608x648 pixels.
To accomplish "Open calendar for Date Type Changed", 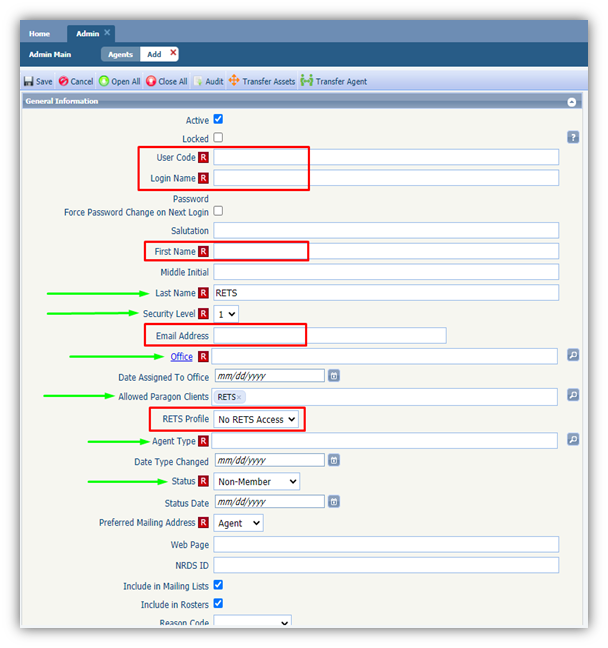I will 334,460.
